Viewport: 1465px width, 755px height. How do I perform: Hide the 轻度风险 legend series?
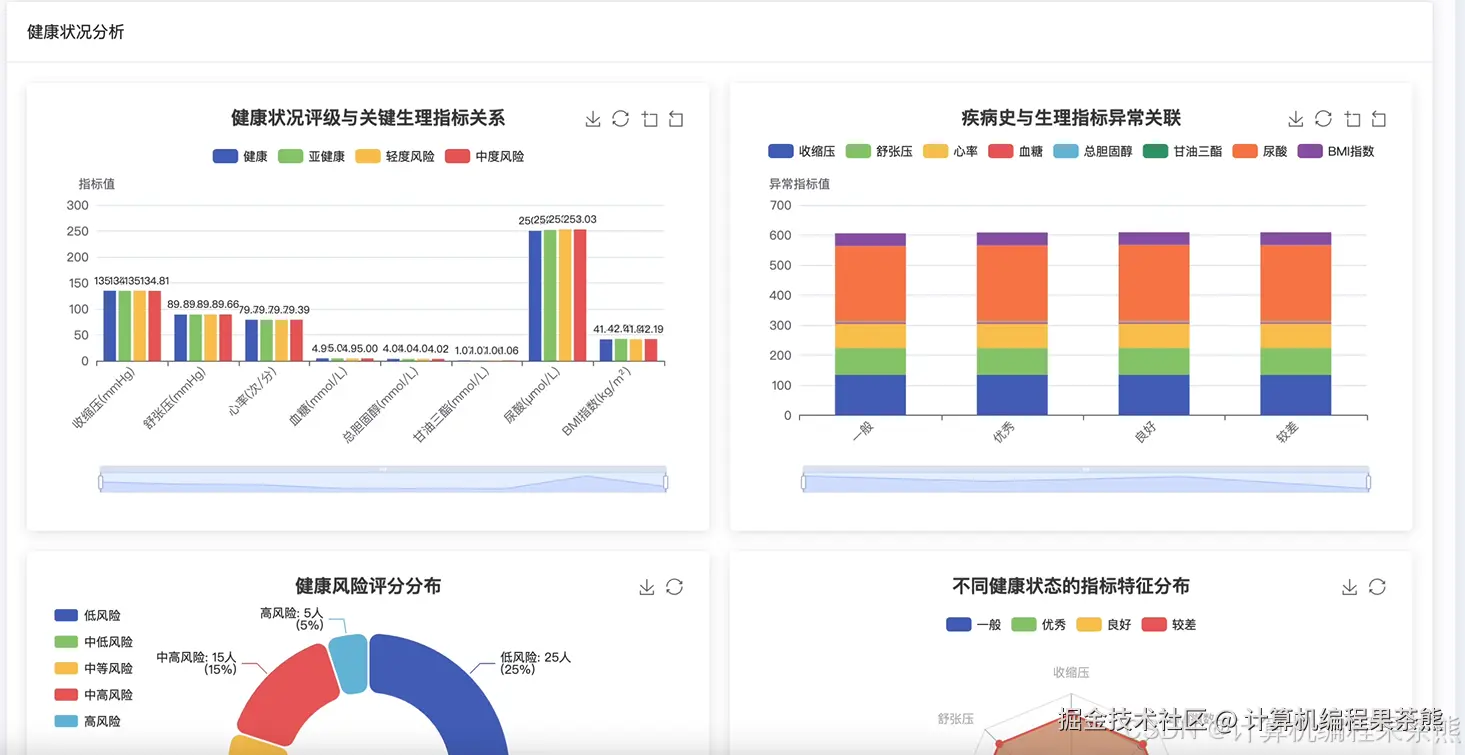point(394,156)
